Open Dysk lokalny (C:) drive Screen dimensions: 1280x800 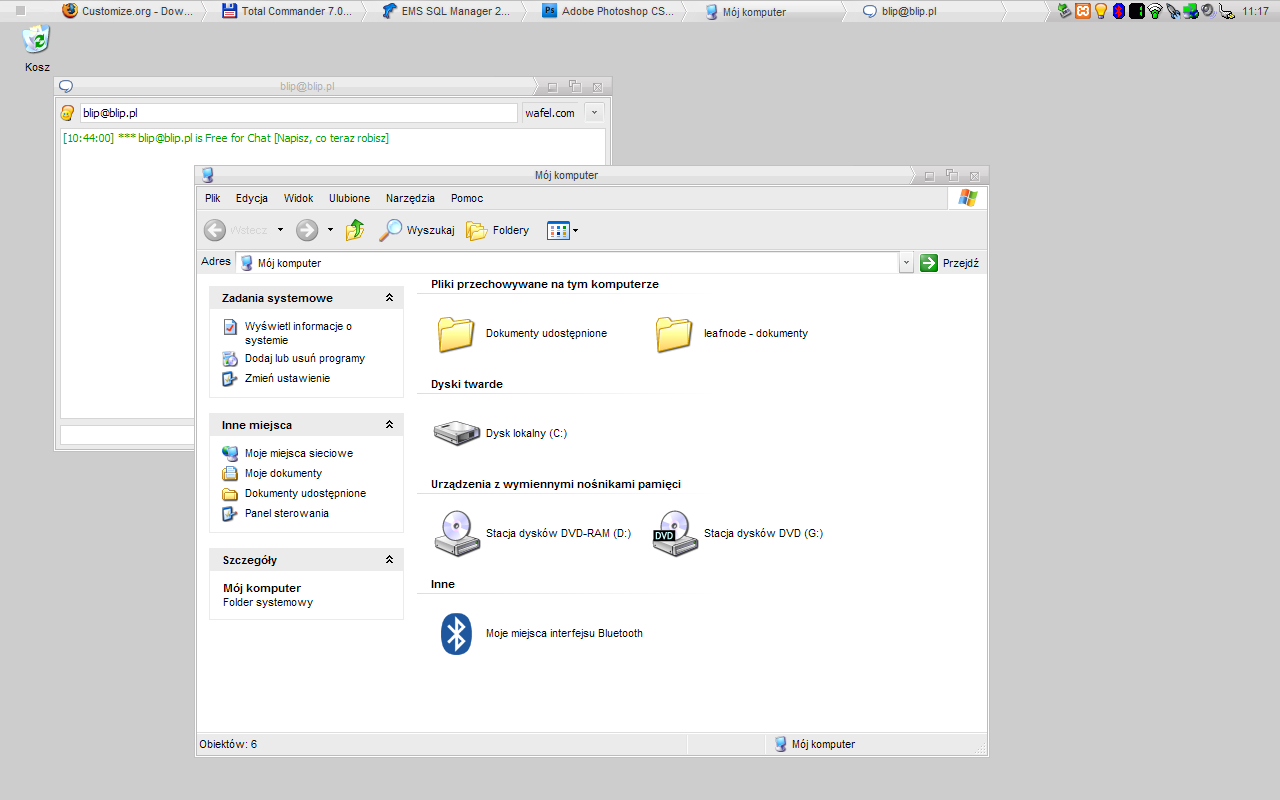457,433
